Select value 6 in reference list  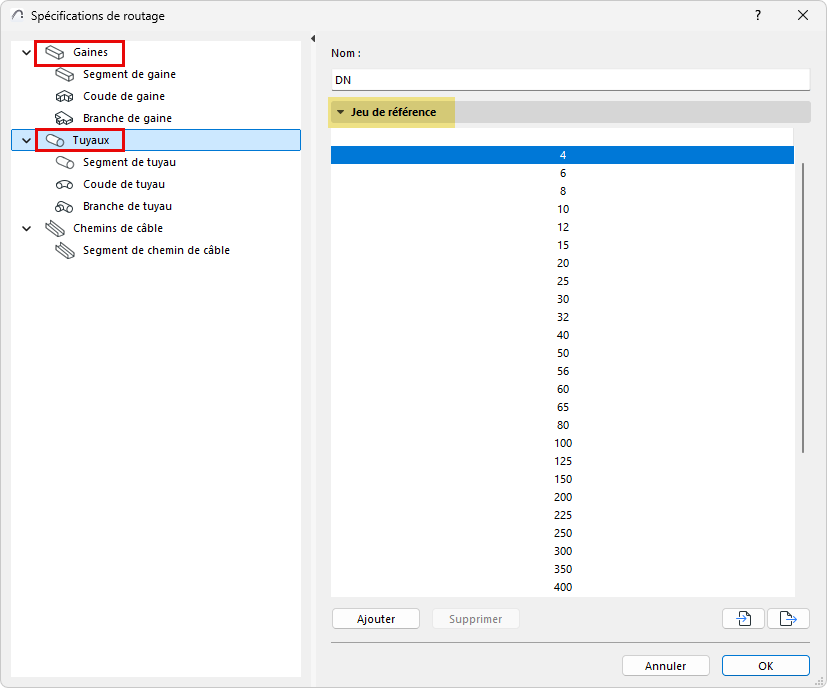click(562, 173)
